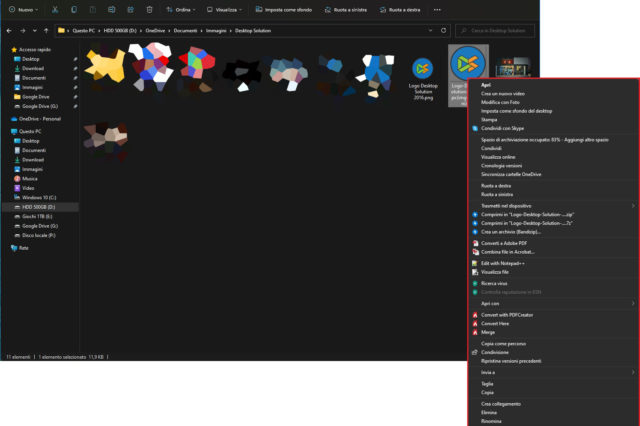The height and width of the screenshot is (426, 640).
Task: Click Imposta come sfondo toolbar button
Action: point(284,9)
